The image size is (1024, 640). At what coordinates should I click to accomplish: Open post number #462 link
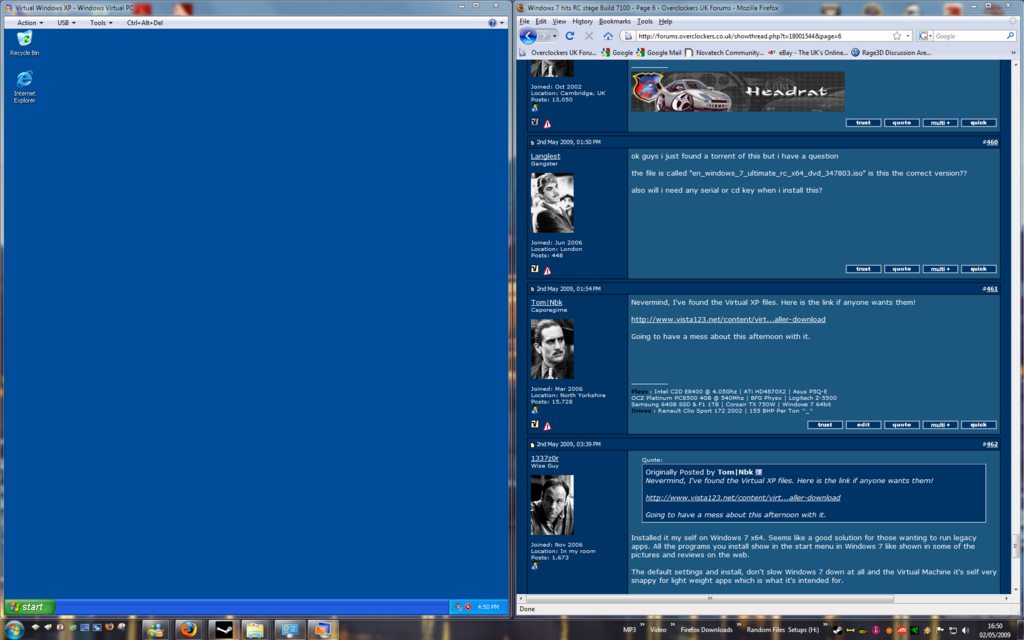tap(991, 444)
